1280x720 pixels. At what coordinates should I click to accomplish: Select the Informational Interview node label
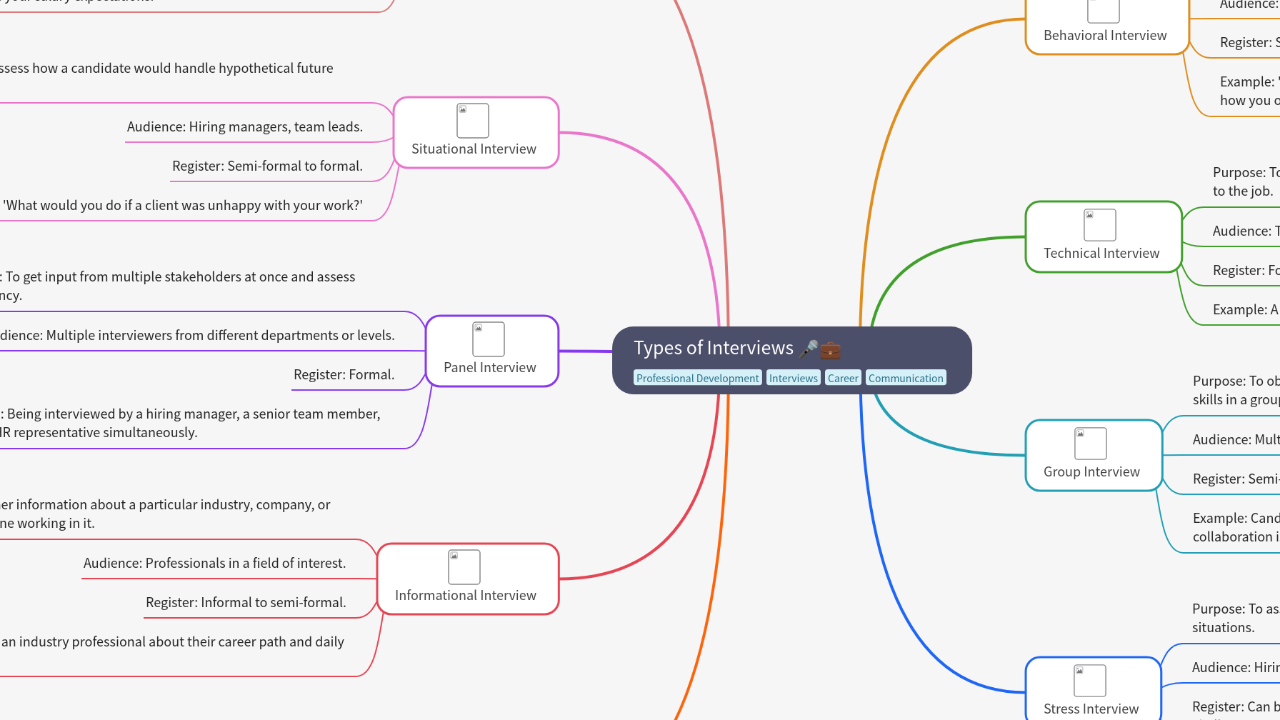tap(466, 595)
